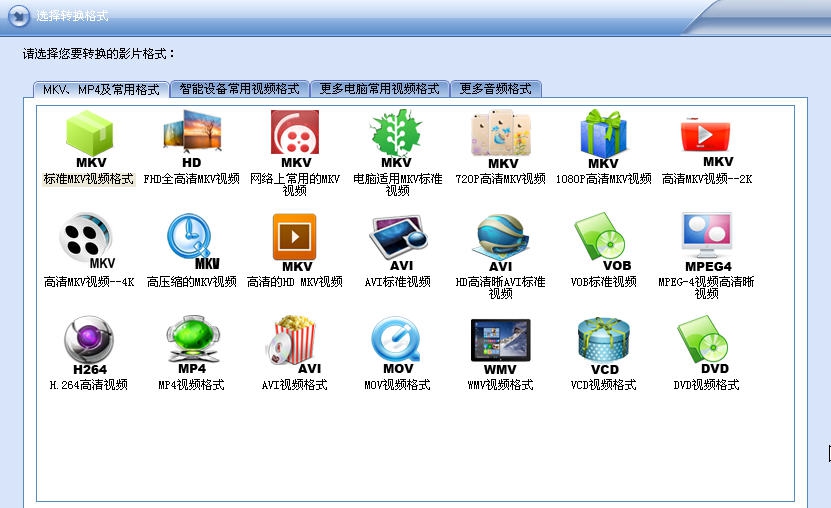Choose the blue clock 高压缩的MKV视频 icon
The height and width of the screenshot is (508, 831).
point(192,242)
